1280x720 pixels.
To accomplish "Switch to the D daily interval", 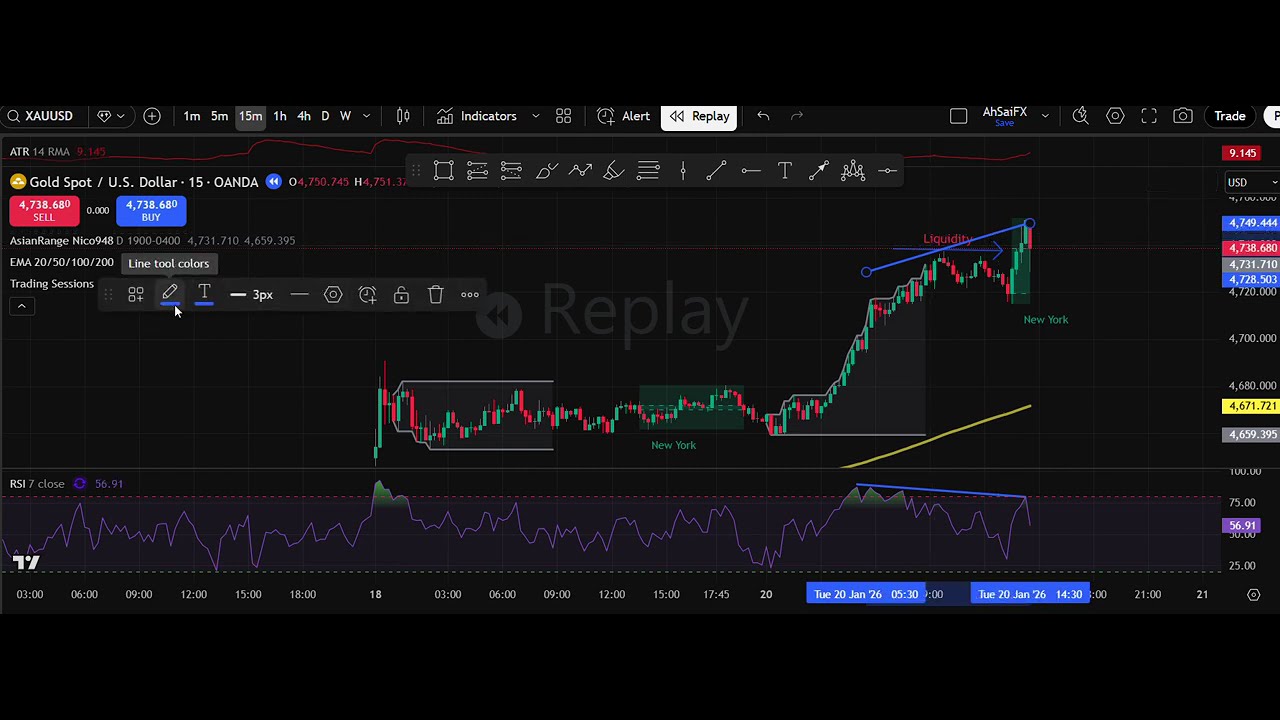I will click(325, 116).
